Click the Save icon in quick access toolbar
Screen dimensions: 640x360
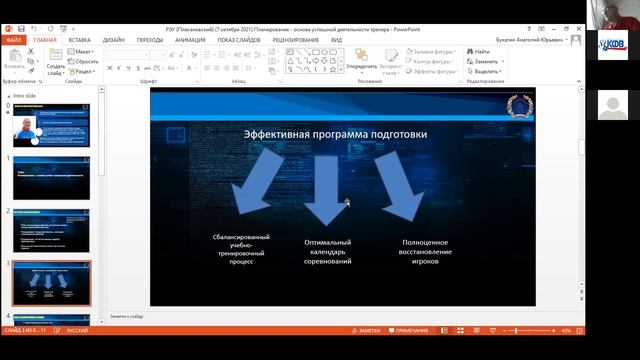[21, 29]
